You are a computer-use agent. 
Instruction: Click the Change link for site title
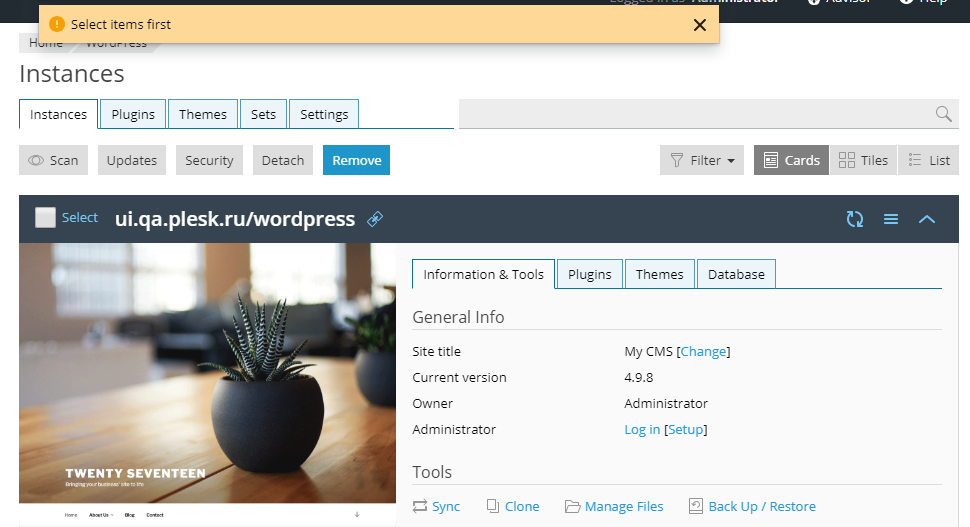[703, 352]
